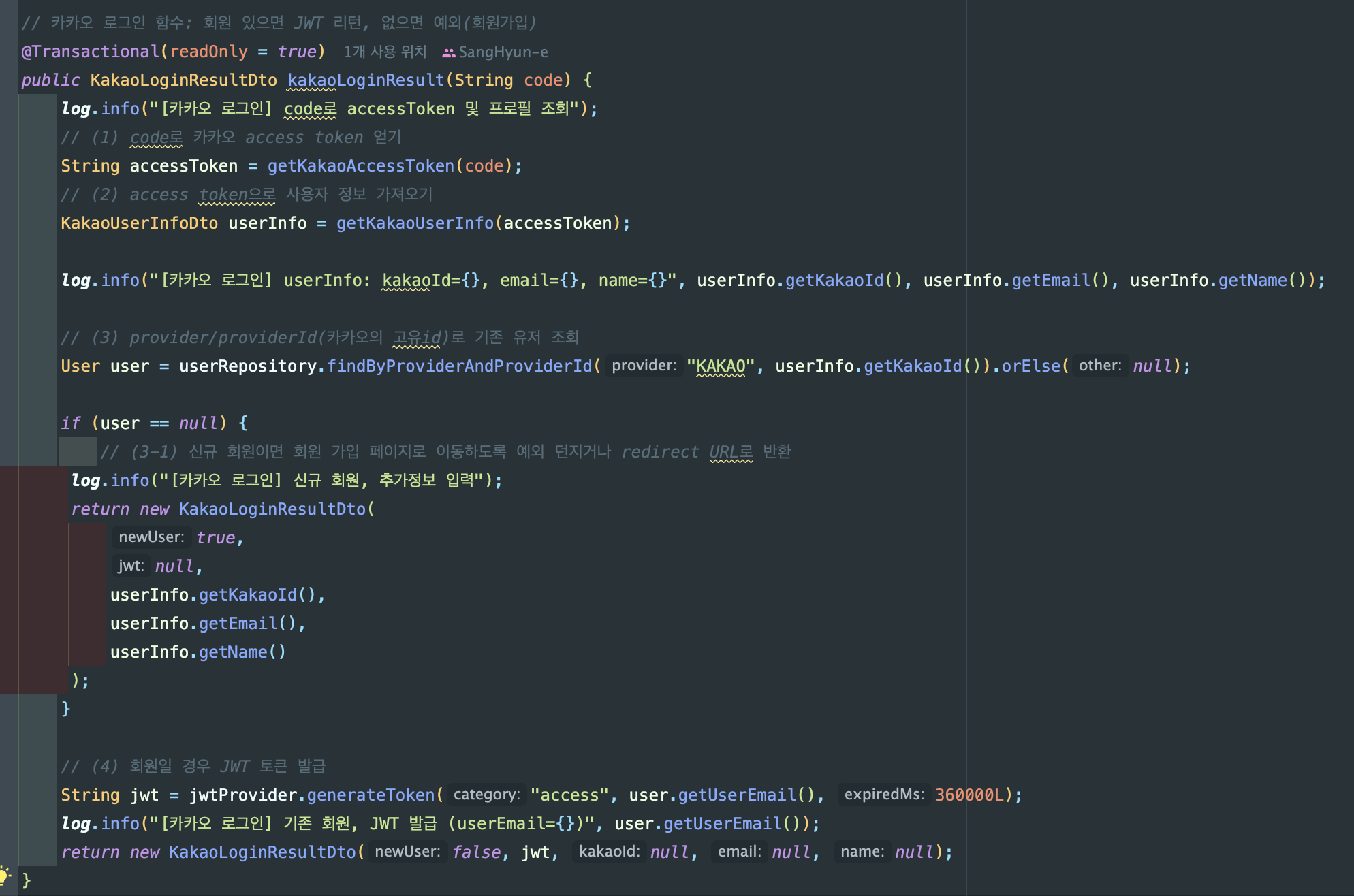The width and height of the screenshot is (1354, 896).
Task: Click the 'readOnly' annotation attribute
Action: click(x=208, y=52)
